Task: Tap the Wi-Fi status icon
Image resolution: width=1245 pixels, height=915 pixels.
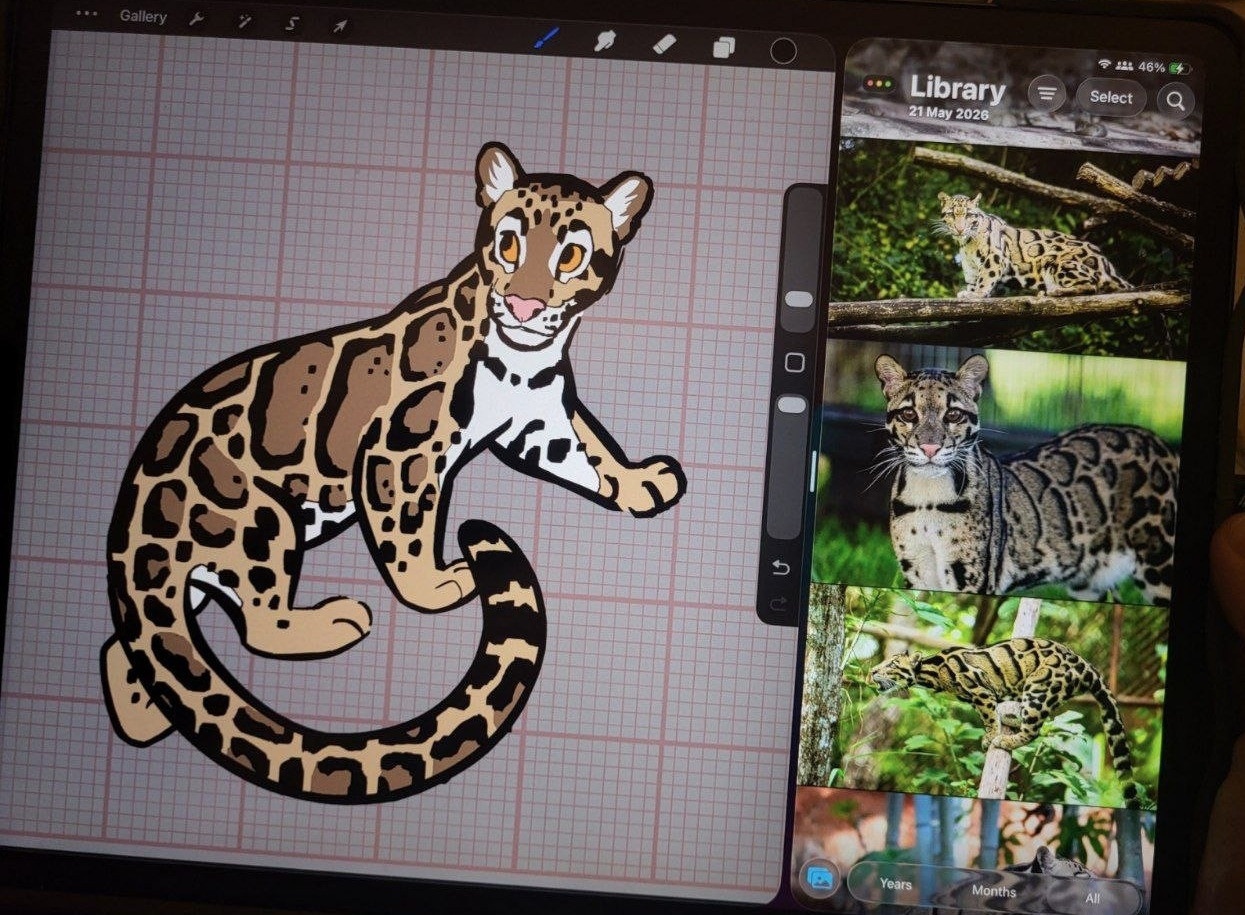Action: [x=1104, y=64]
